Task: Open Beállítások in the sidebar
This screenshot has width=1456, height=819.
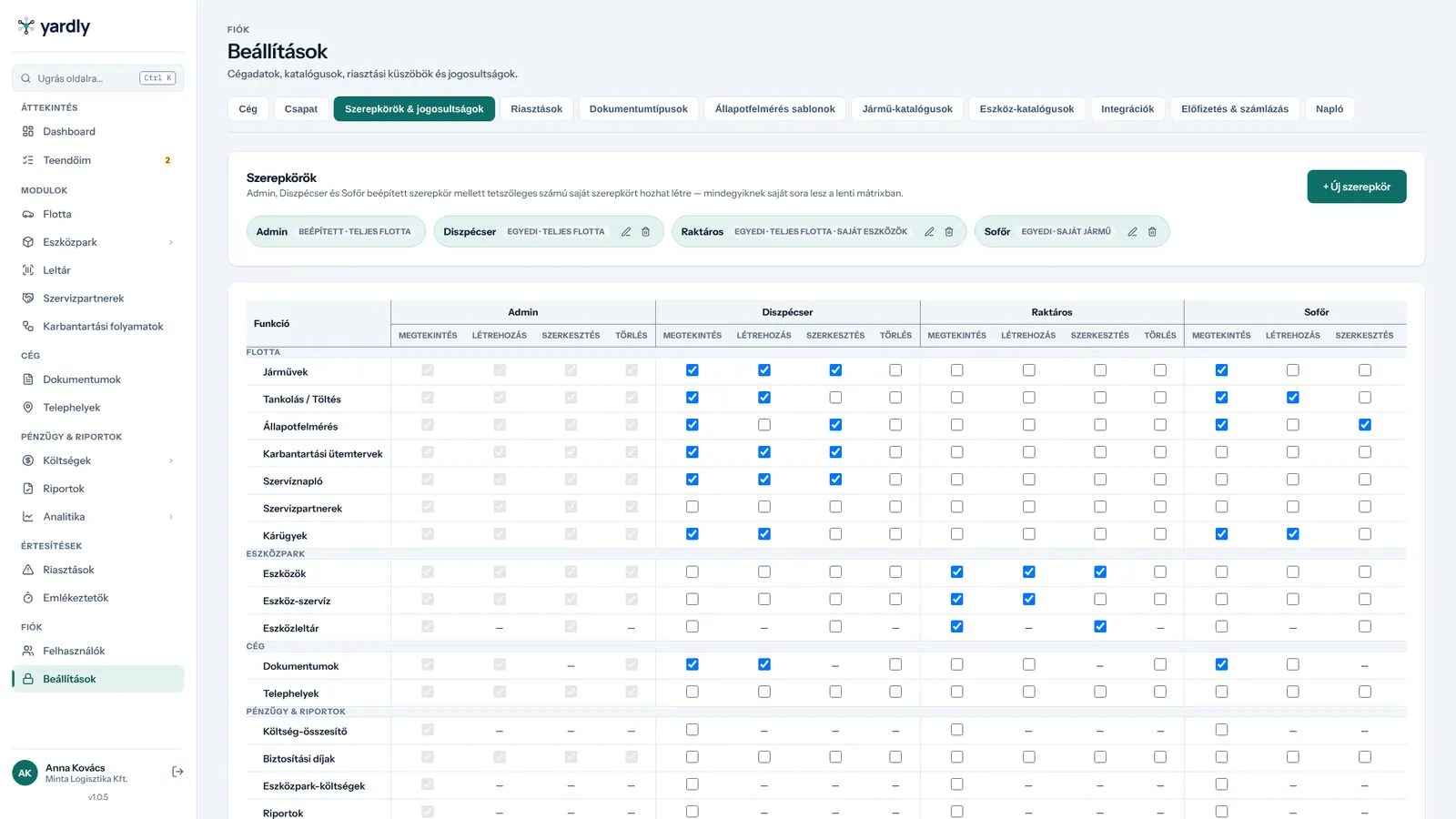Action: [98, 679]
